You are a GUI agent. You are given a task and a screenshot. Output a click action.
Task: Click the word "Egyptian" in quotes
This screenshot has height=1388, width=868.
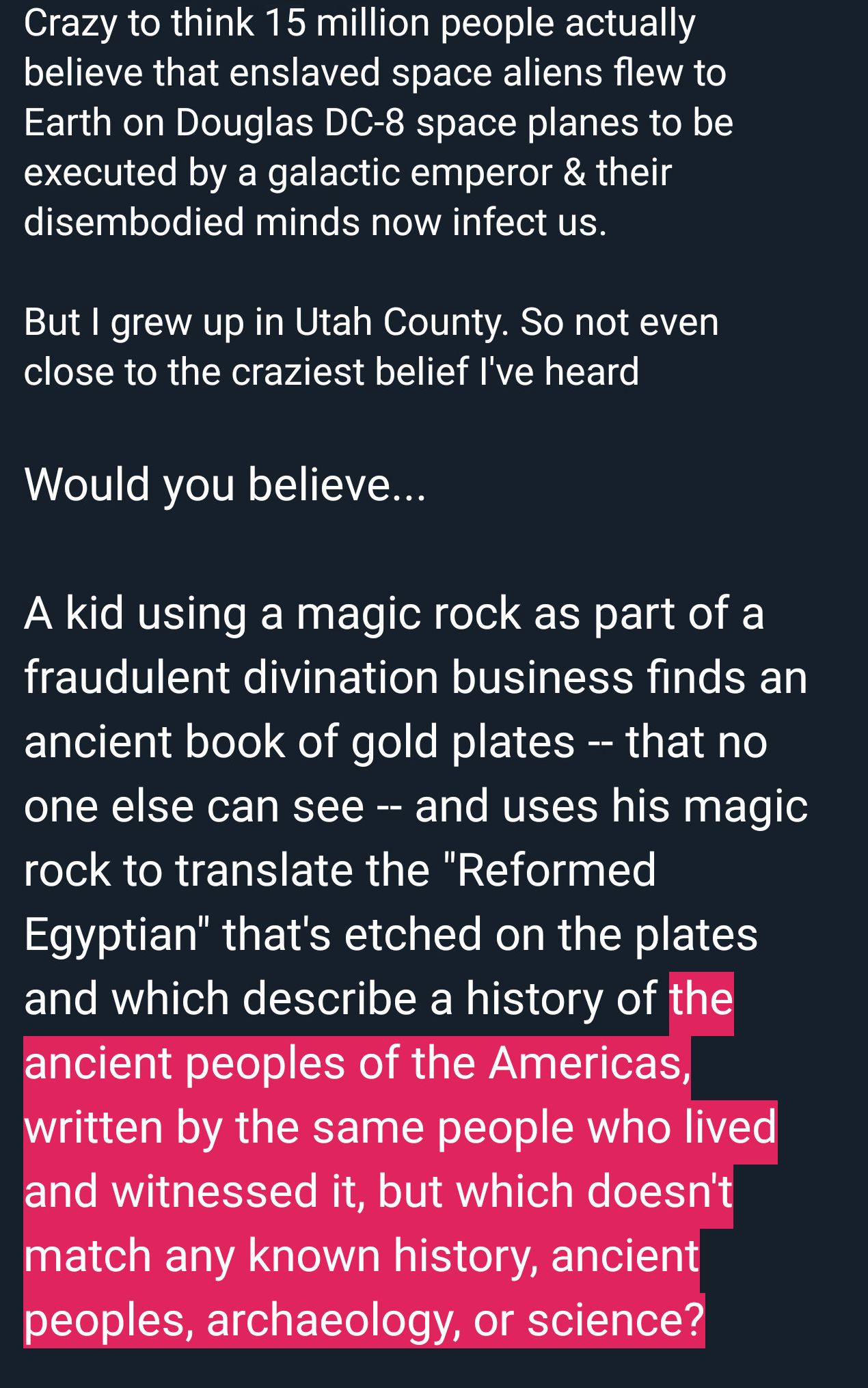113,935
